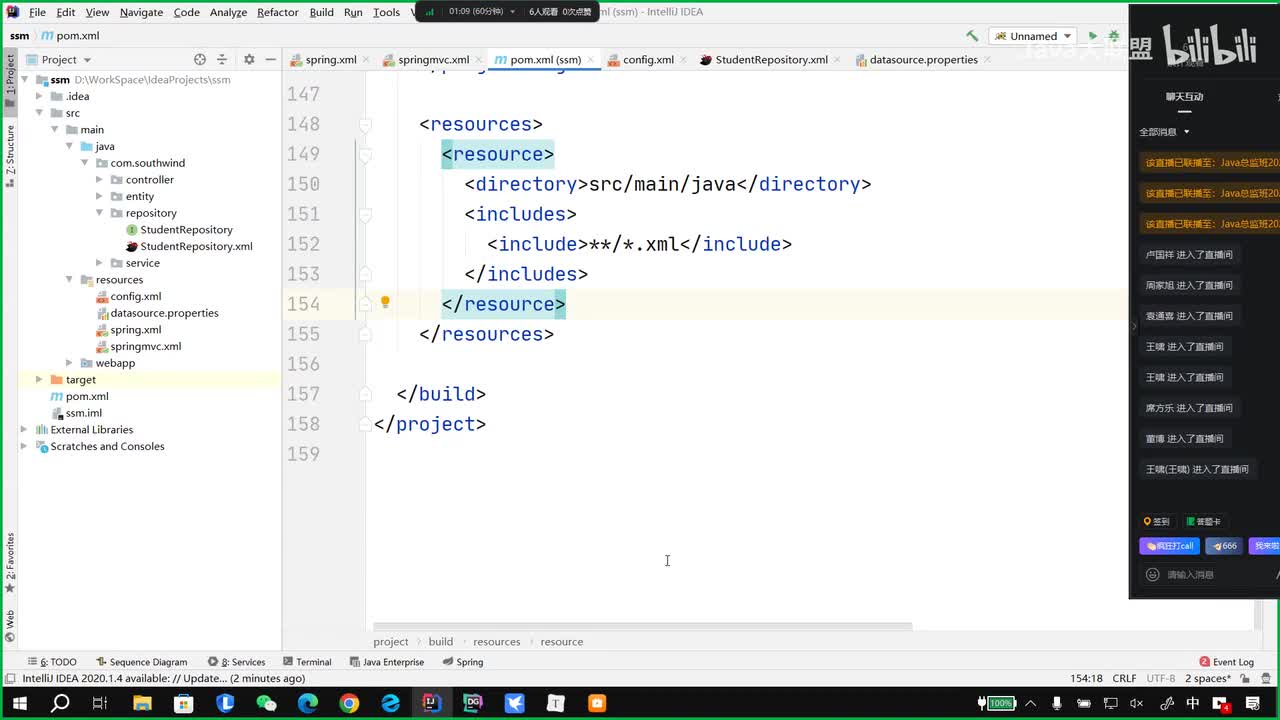
Task: Click the 154:18 cursor position indicator
Action: (x=1086, y=678)
